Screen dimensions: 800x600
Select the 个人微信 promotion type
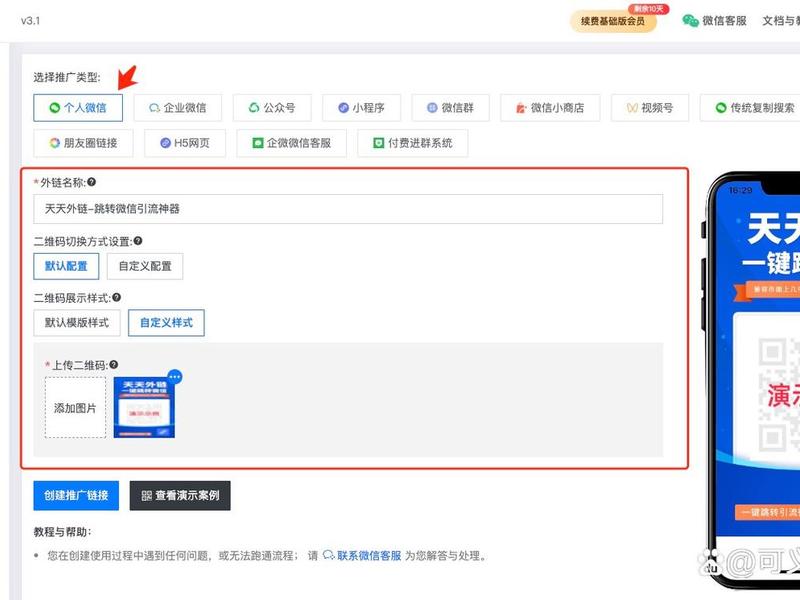coord(78,108)
